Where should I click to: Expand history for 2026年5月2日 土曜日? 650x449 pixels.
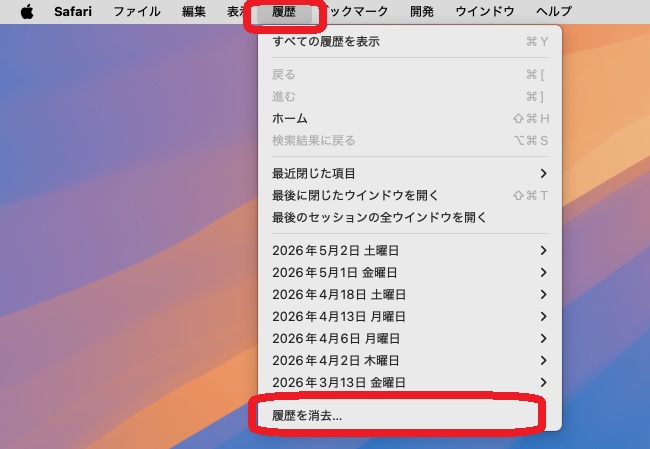(x=410, y=250)
